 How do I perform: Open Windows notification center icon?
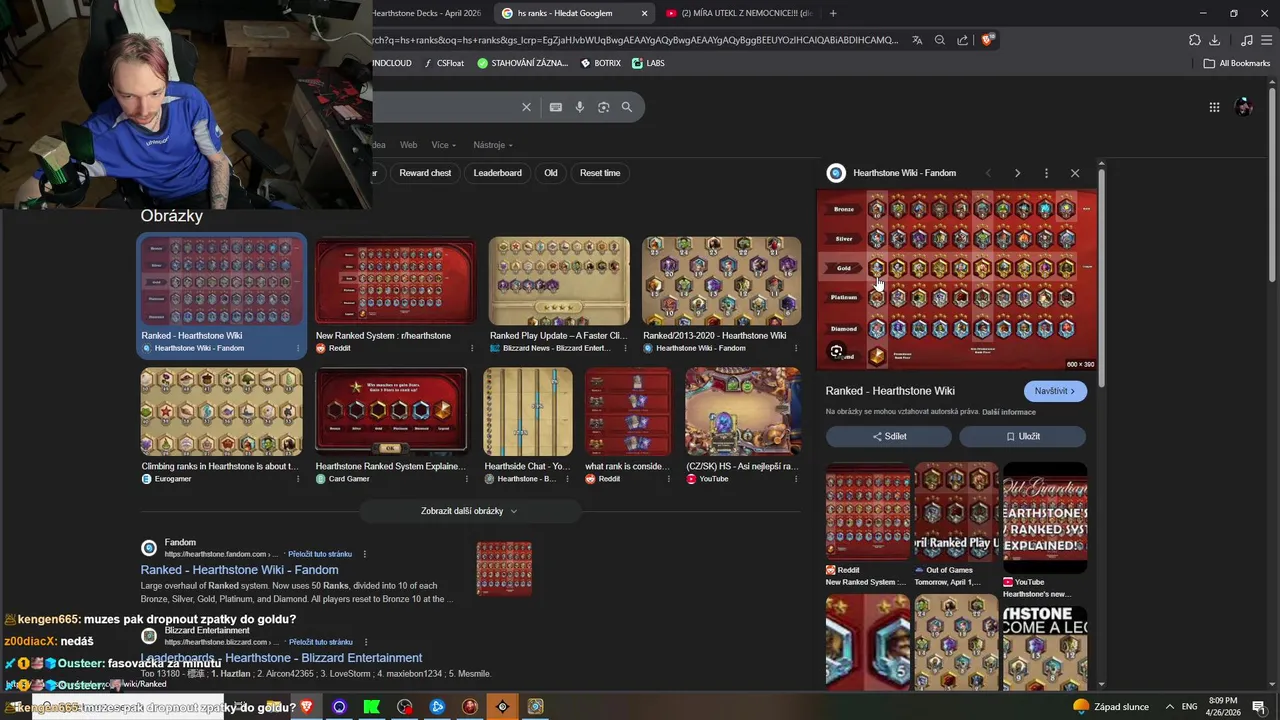tap(1259, 707)
